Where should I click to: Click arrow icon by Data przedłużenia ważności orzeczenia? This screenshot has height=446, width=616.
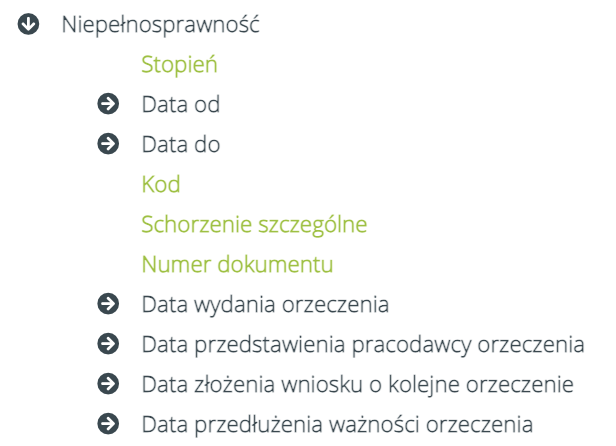[x=109, y=424]
